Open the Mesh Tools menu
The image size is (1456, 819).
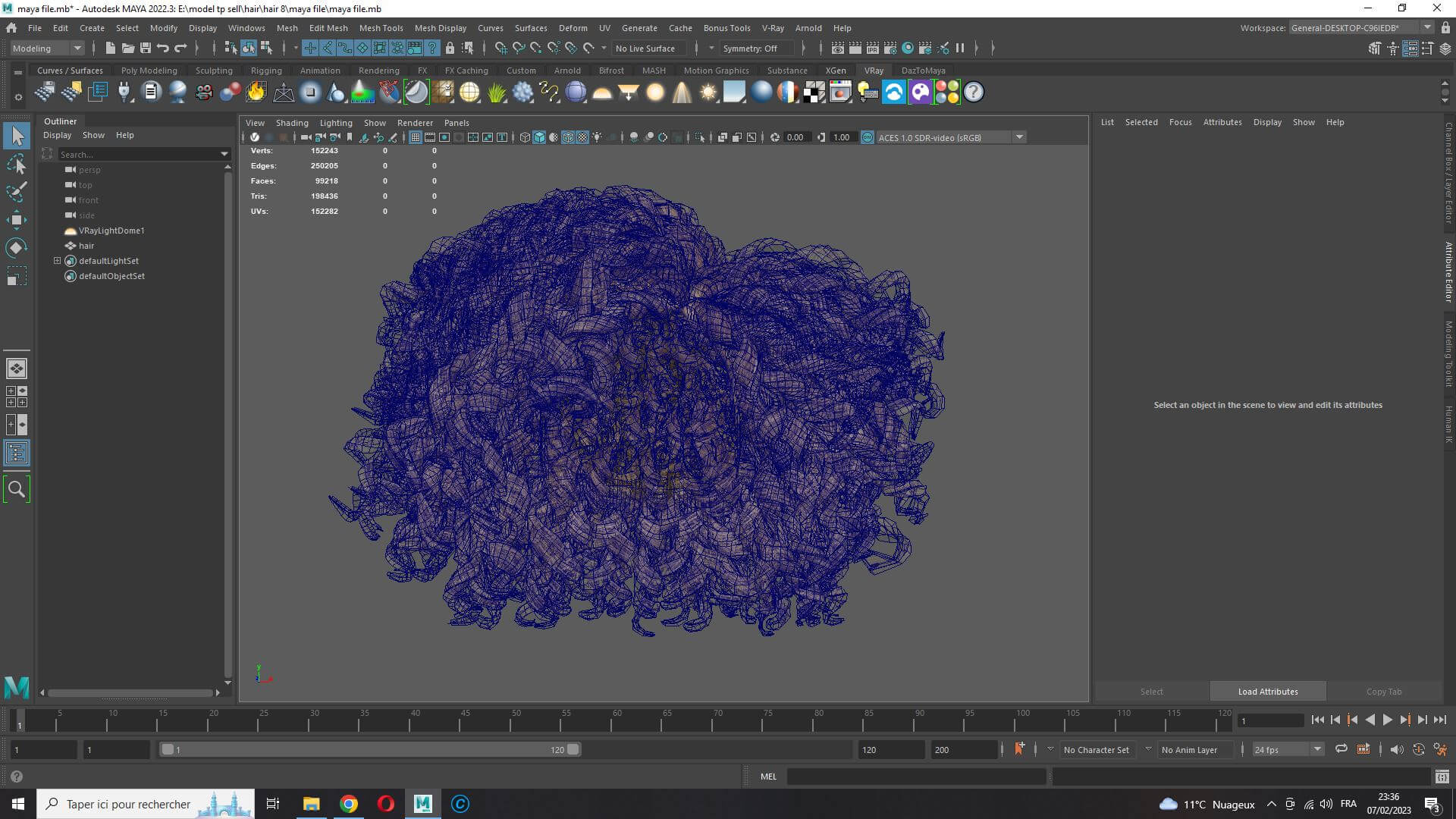pyautogui.click(x=381, y=28)
